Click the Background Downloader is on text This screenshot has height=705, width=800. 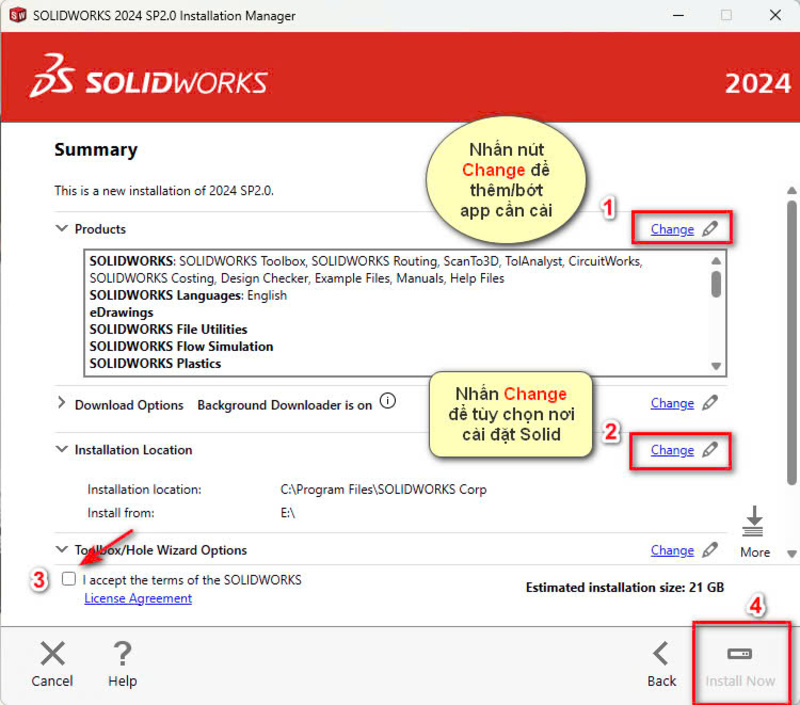pos(285,405)
